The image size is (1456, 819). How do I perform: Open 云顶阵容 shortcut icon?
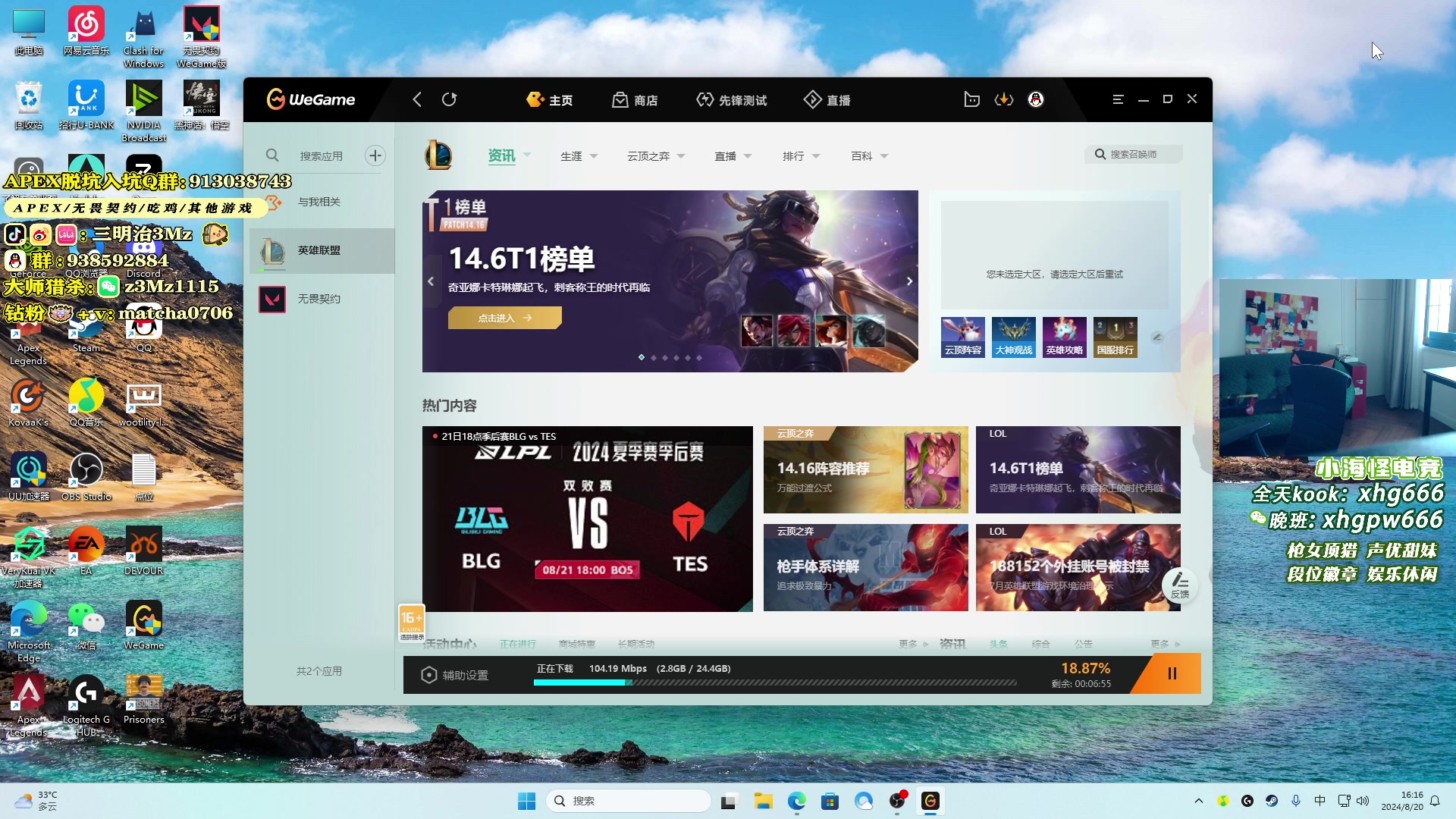pyautogui.click(x=963, y=337)
